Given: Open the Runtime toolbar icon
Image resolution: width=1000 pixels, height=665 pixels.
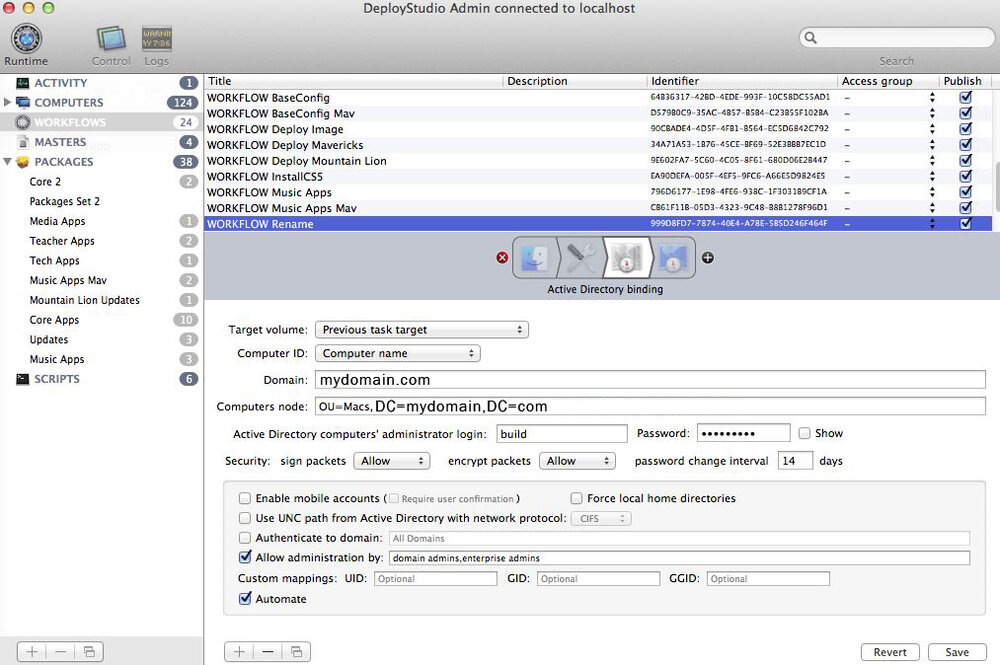Looking at the screenshot, I should tap(26, 39).
